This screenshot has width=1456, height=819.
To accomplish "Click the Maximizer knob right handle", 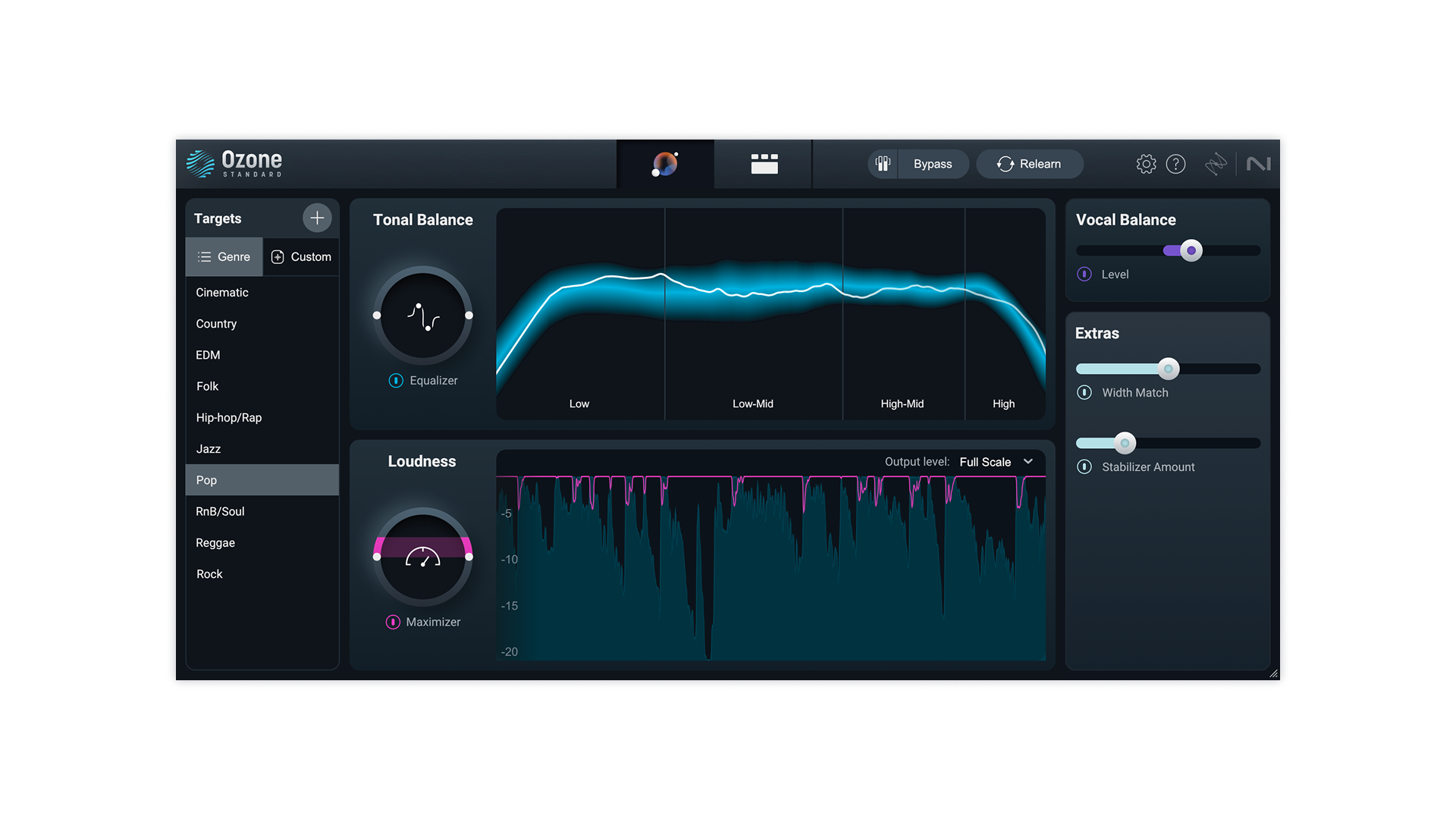I will pyautogui.click(x=469, y=557).
